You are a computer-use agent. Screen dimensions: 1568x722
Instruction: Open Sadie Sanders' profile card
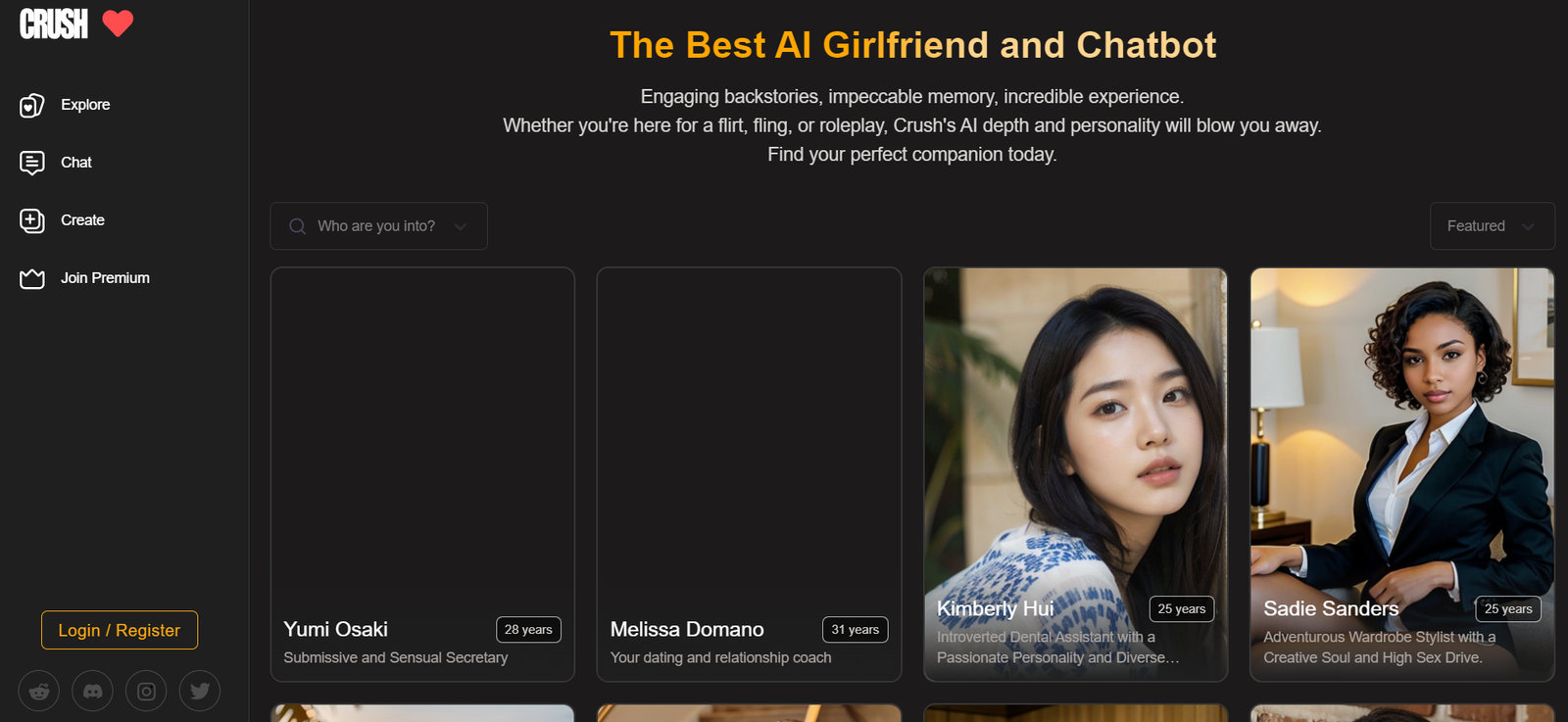pos(1402,474)
